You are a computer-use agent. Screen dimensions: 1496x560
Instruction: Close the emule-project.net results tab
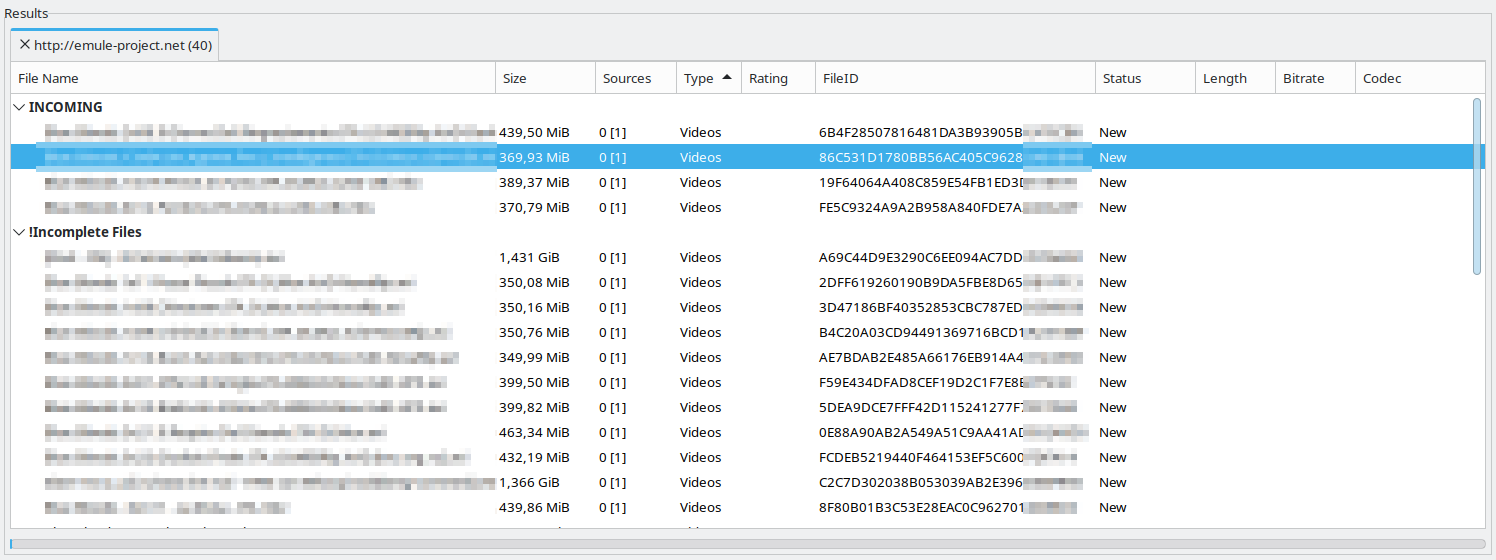coord(24,45)
